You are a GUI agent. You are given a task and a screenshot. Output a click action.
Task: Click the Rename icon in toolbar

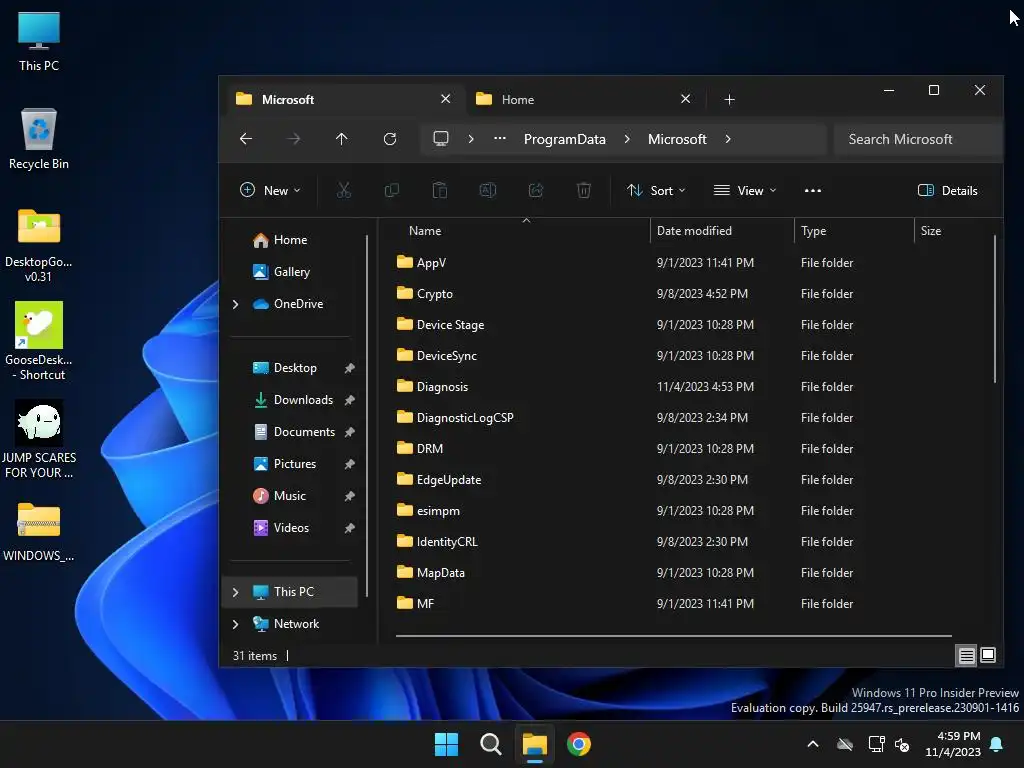[x=488, y=190]
